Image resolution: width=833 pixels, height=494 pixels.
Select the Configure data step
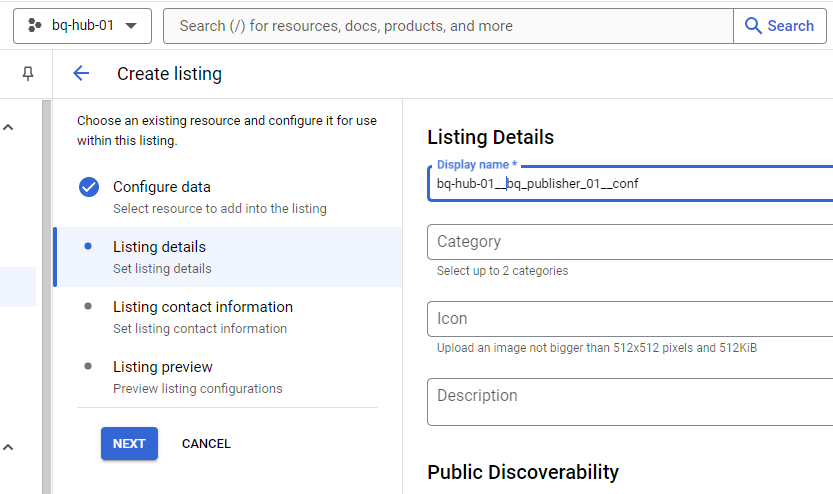(162, 187)
